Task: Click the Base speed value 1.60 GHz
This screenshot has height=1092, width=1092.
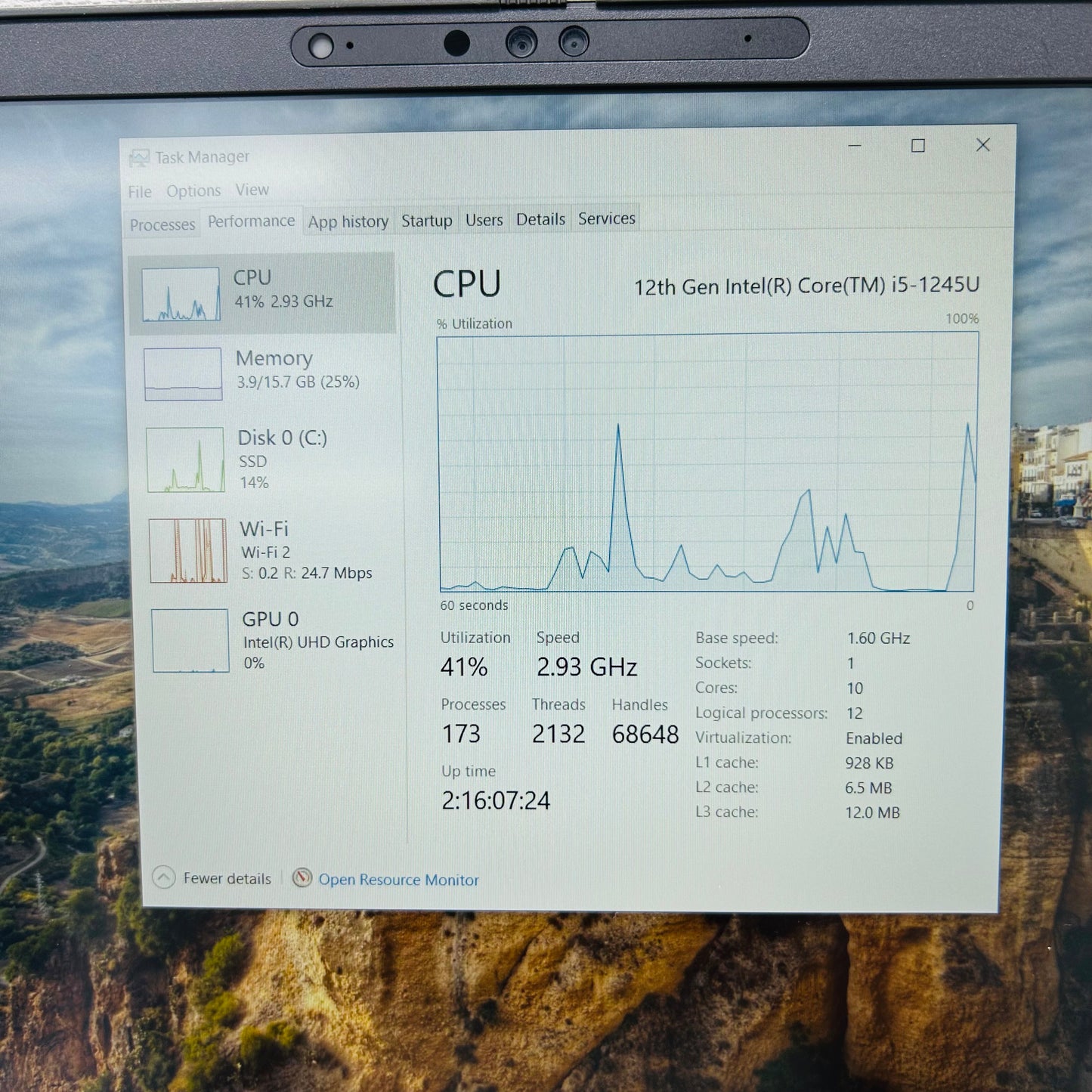Action: point(878,638)
